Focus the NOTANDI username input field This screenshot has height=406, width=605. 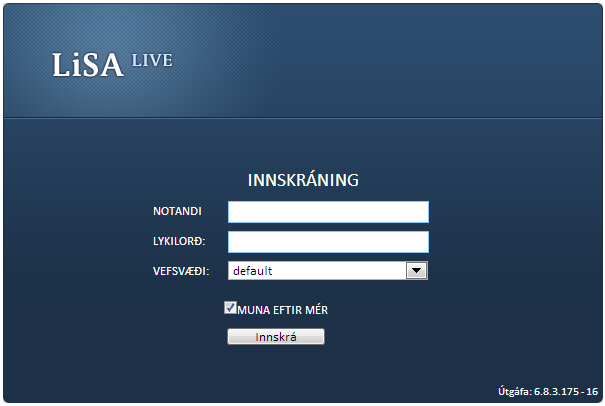[328, 212]
